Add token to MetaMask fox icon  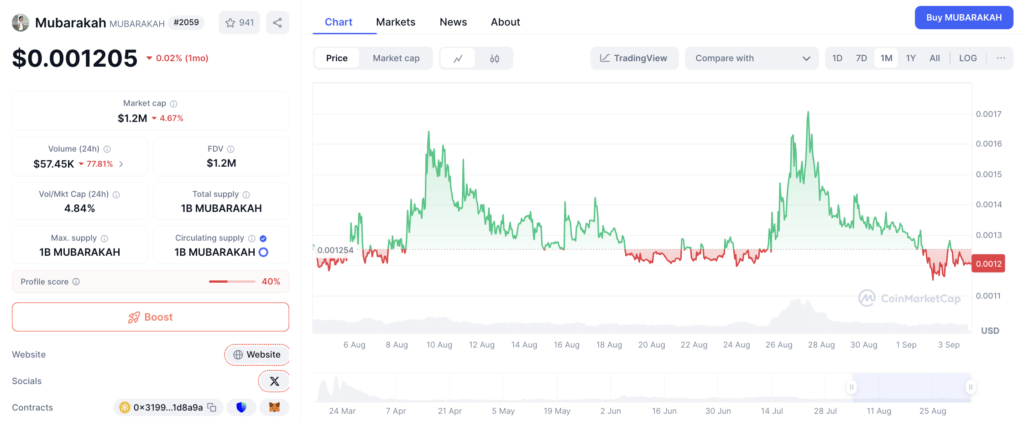point(274,408)
